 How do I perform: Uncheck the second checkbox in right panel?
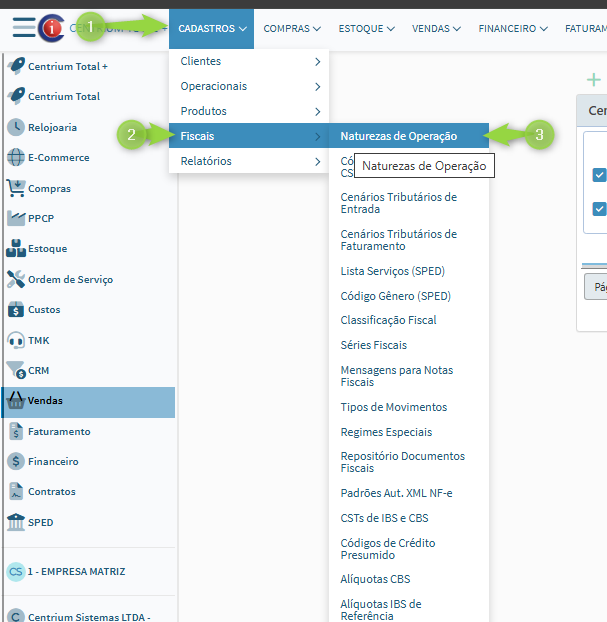click(599, 209)
